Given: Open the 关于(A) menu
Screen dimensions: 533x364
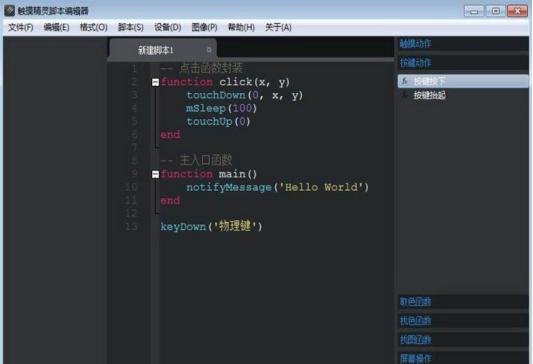Looking at the screenshot, I should click(278, 27).
